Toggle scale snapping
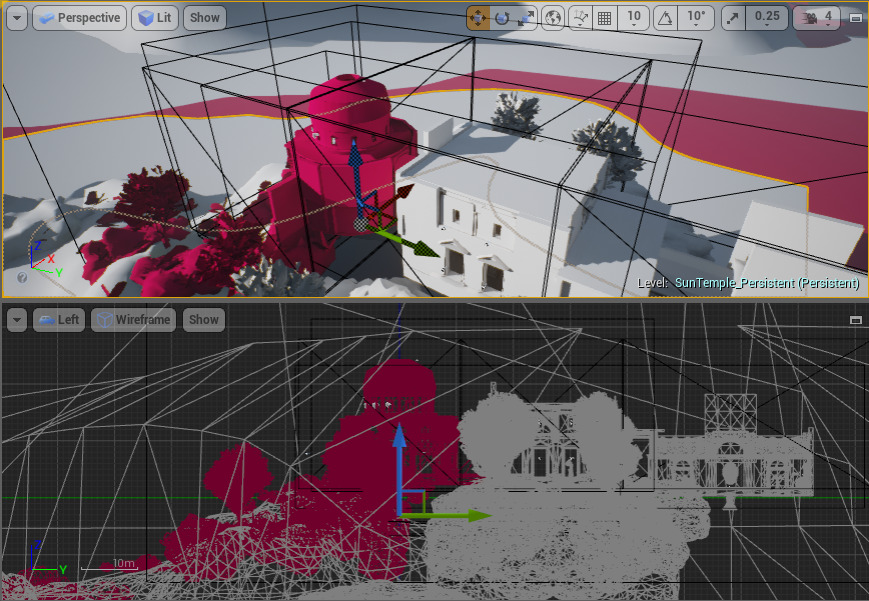This screenshot has width=869, height=601. 731,16
